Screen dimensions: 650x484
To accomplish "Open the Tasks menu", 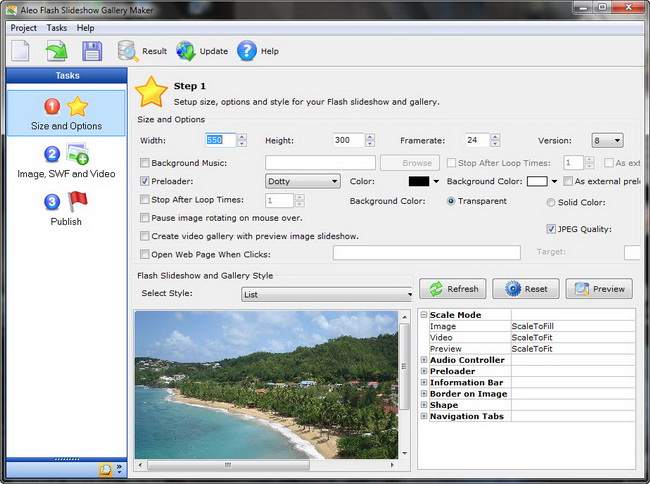I will pyautogui.click(x=57, y=28).
